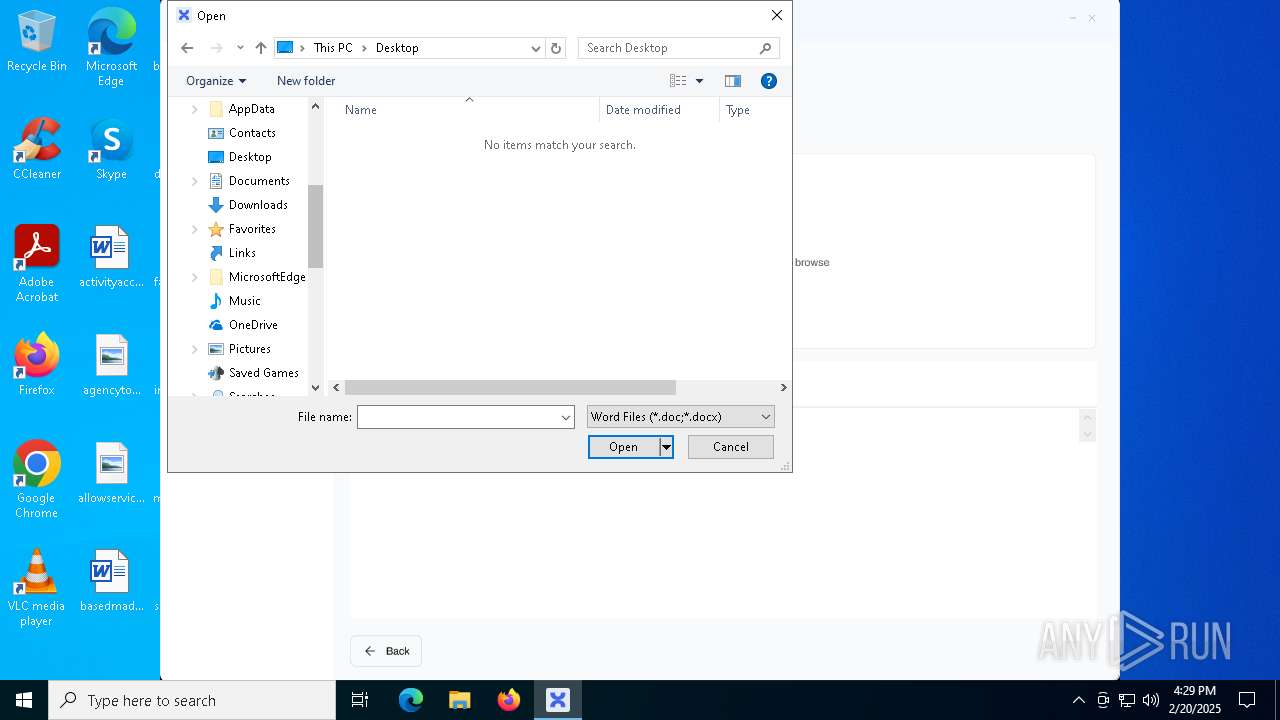Sort by the Name column header
Image resolution: width=1280 pixels, height=720 pixels.
pos(468,110)
